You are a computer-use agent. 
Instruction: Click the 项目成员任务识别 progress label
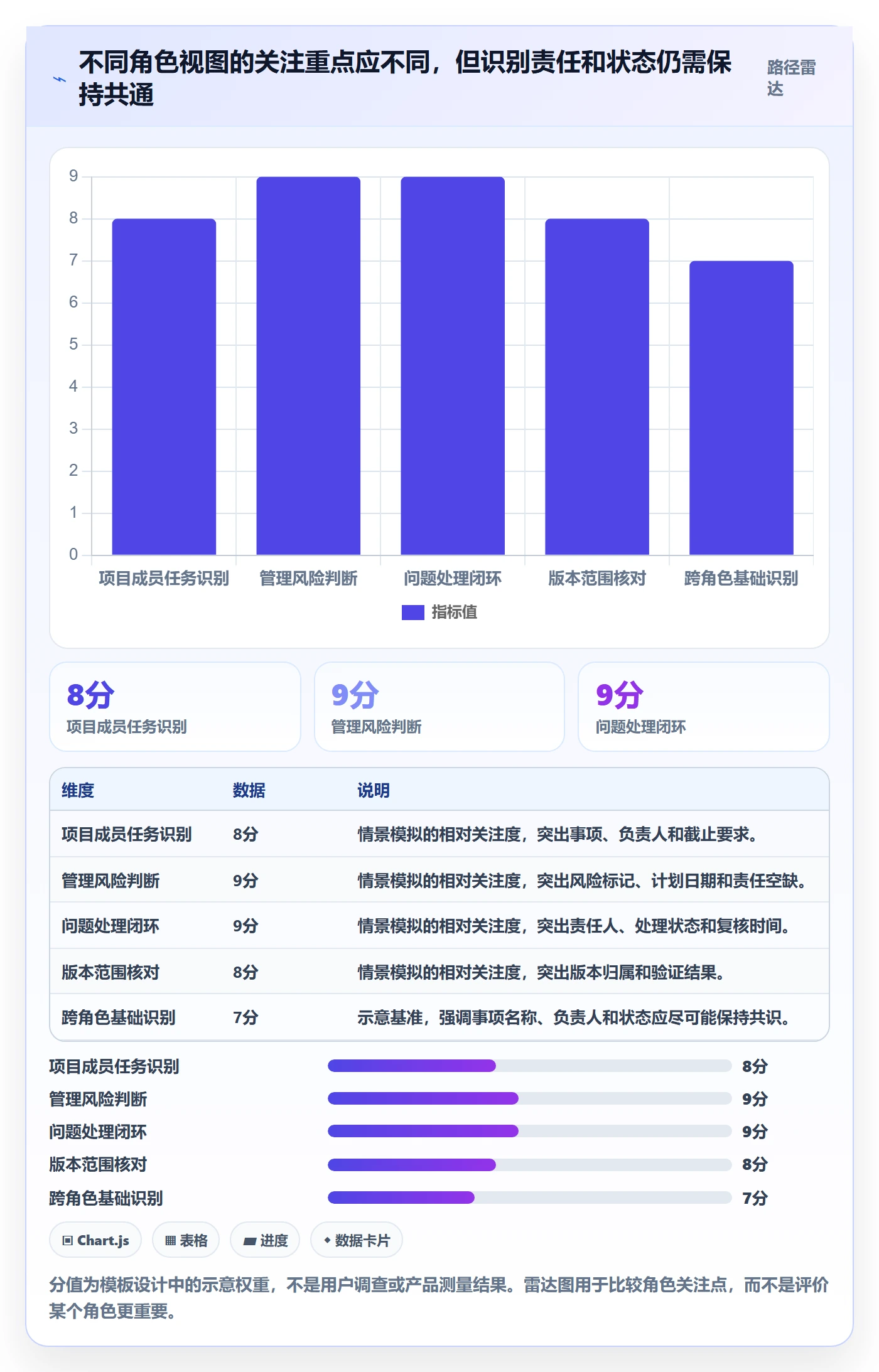[x=114, y=1066]
